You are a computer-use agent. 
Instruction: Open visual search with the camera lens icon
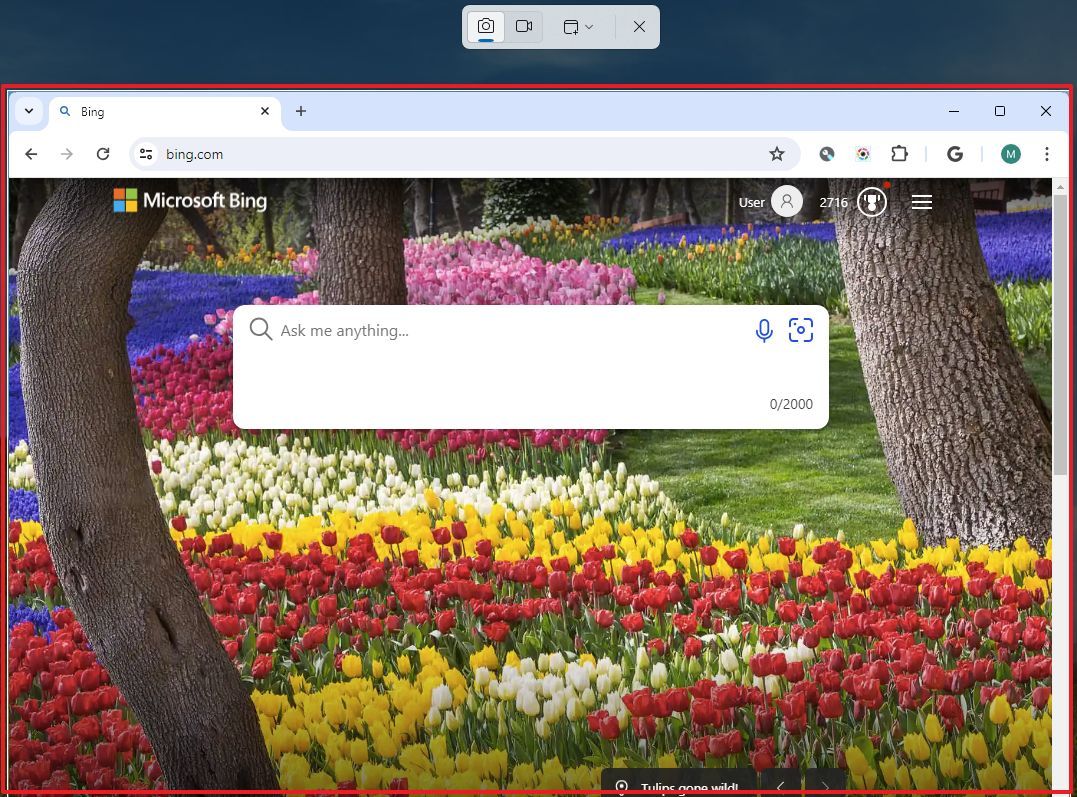[x=800, y=330]
